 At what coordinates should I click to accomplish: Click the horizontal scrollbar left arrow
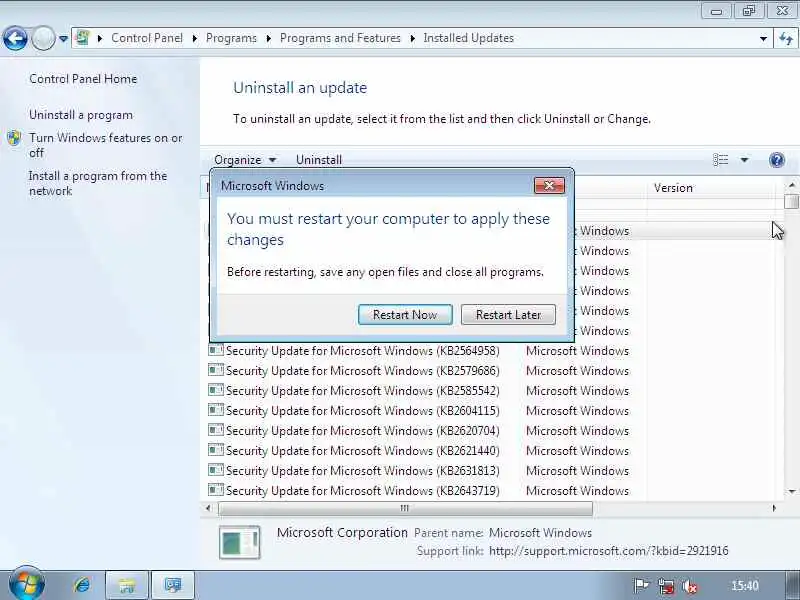[208, 508]
